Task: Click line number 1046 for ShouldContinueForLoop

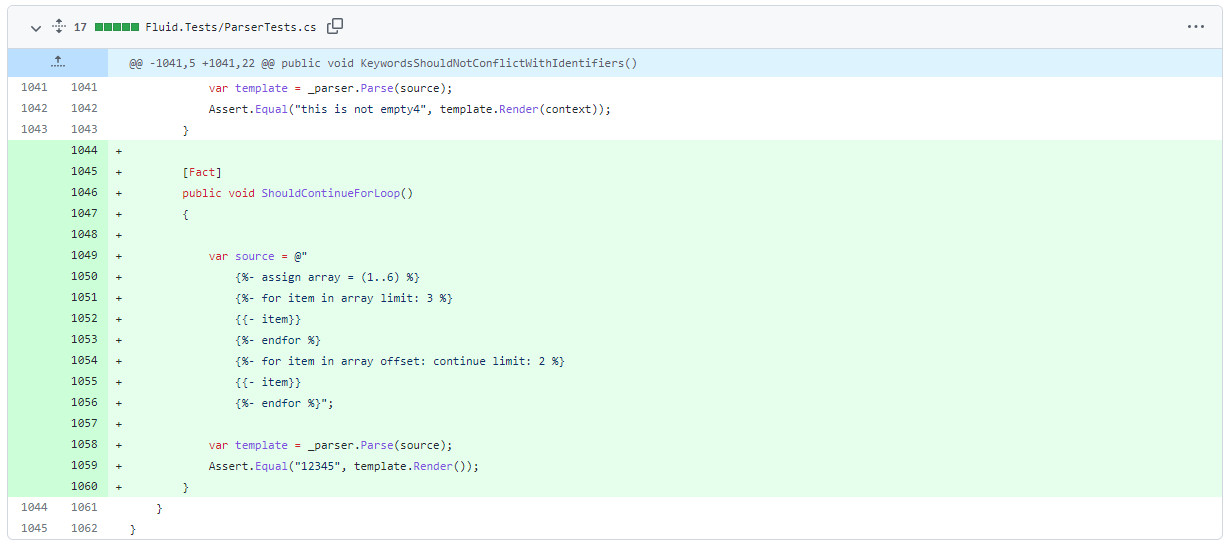Action: [x=84, y=192]
